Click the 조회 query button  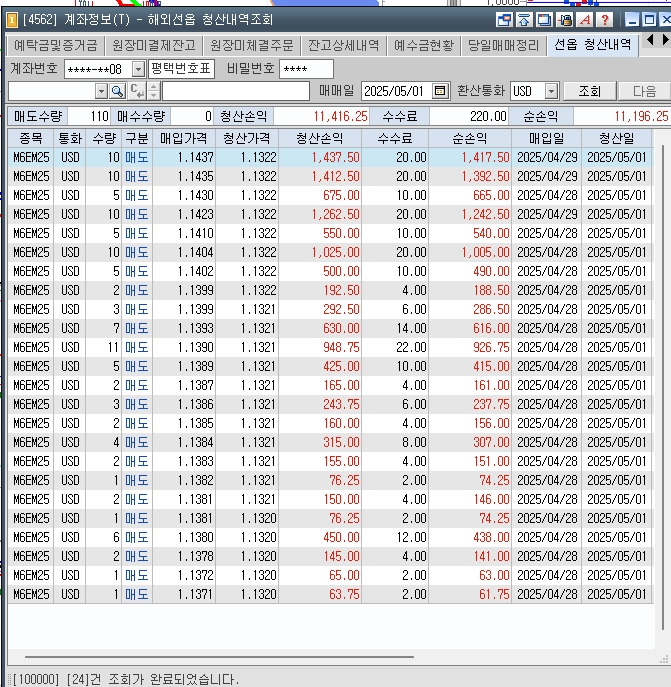589,91
